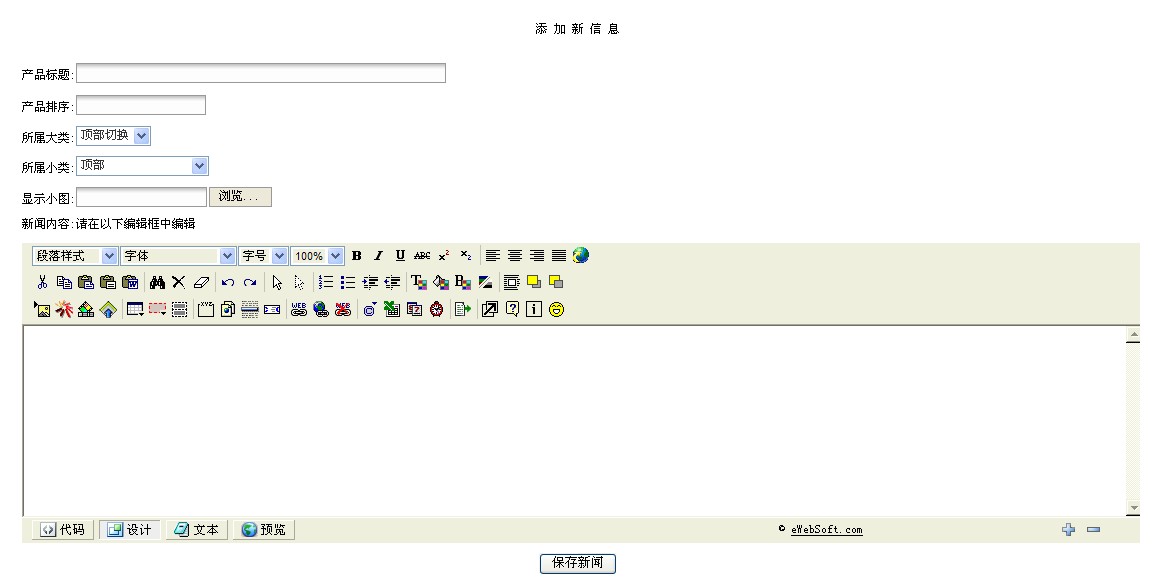Insert a numbered list
Viewport: 1152px width, 580px height.
[x=326, y=282]
